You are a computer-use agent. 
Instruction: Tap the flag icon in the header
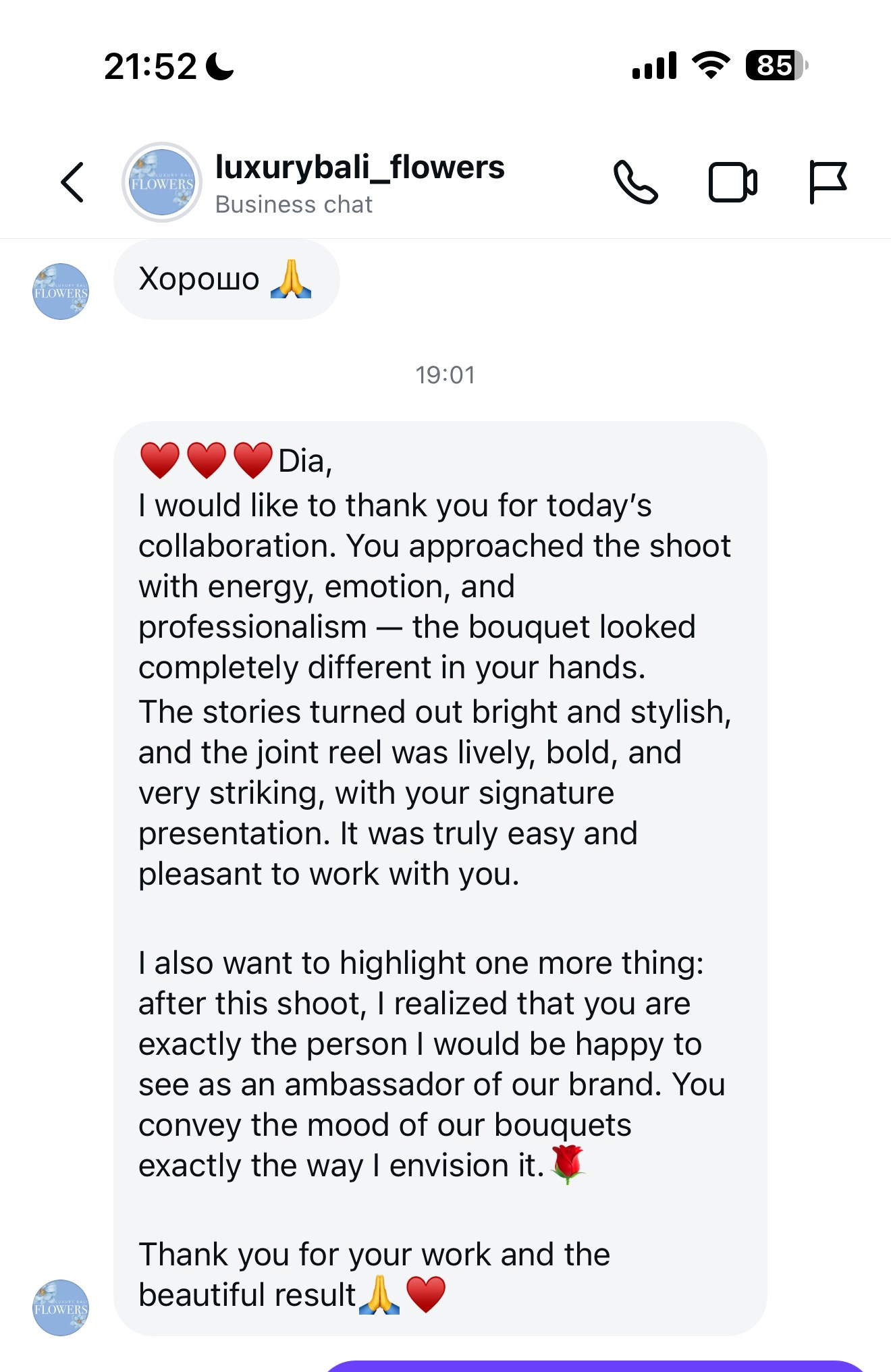coord(828,182)
